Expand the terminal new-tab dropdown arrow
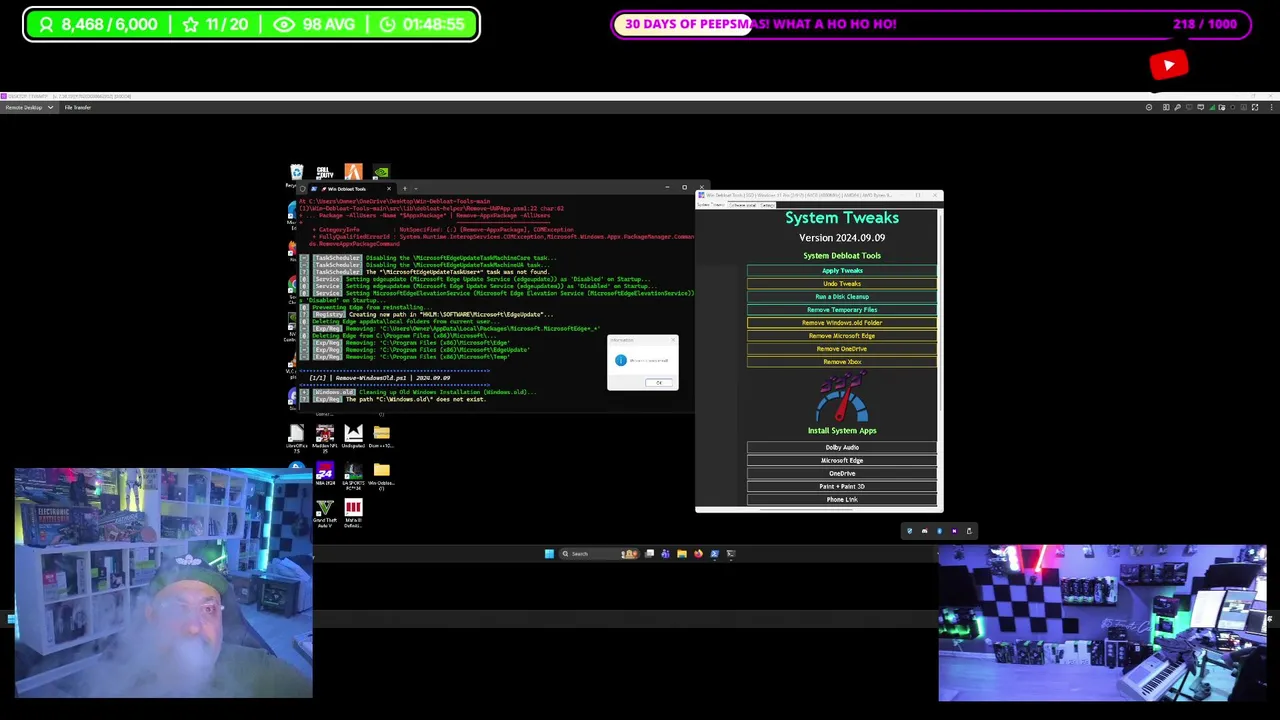 416,189
